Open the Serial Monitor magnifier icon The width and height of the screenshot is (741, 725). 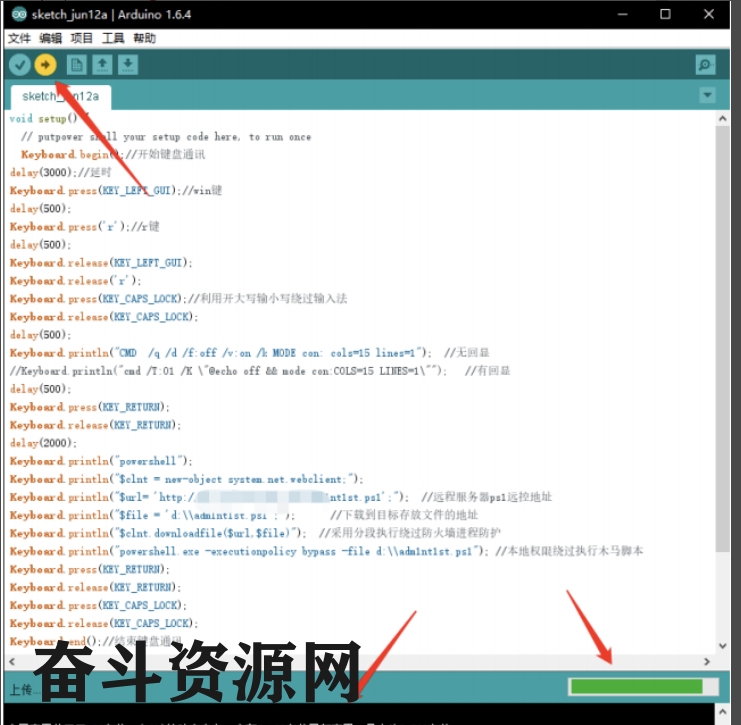click(x=705, y=65)
